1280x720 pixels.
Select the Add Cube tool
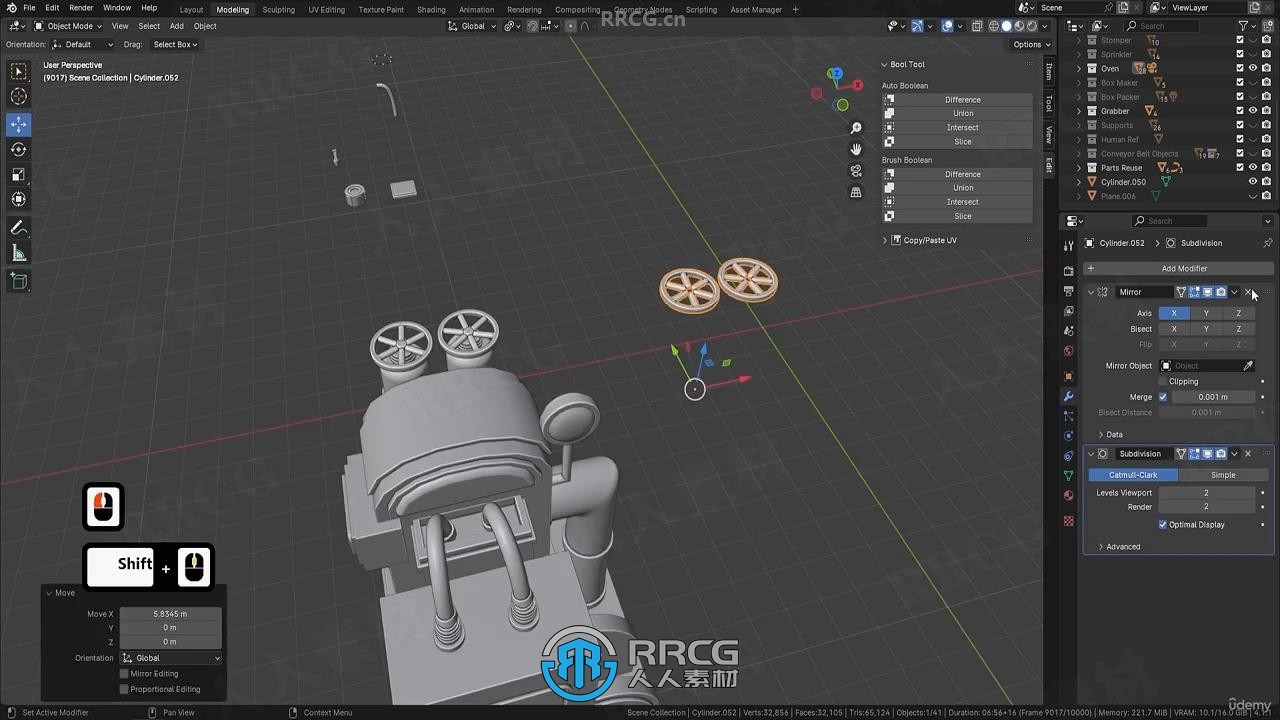[x=19, y=282]
